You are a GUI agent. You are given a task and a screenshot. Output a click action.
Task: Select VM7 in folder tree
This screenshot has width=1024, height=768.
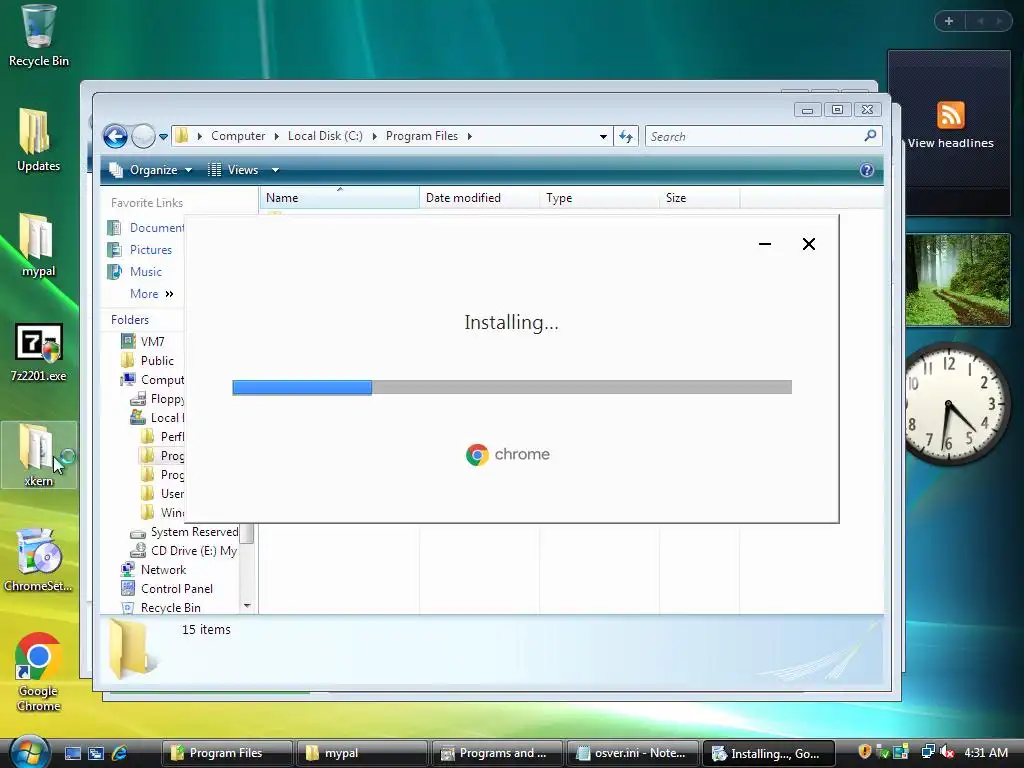click(144, 341)
